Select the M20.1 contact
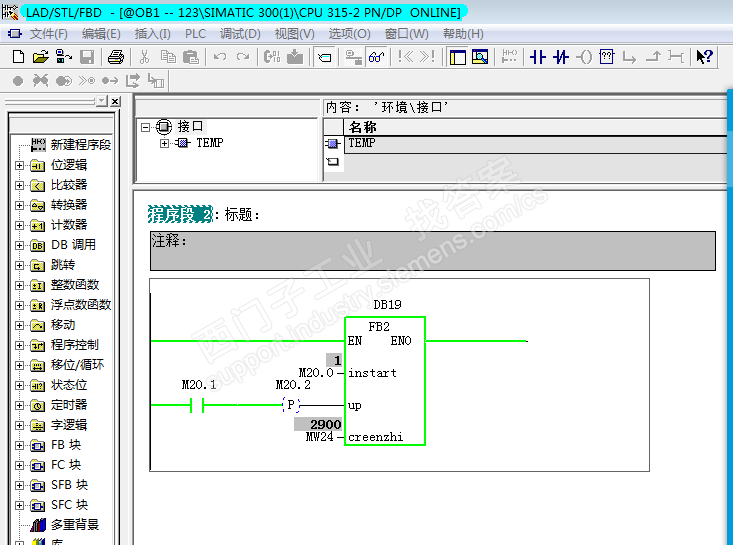 (x=197, y=405)
